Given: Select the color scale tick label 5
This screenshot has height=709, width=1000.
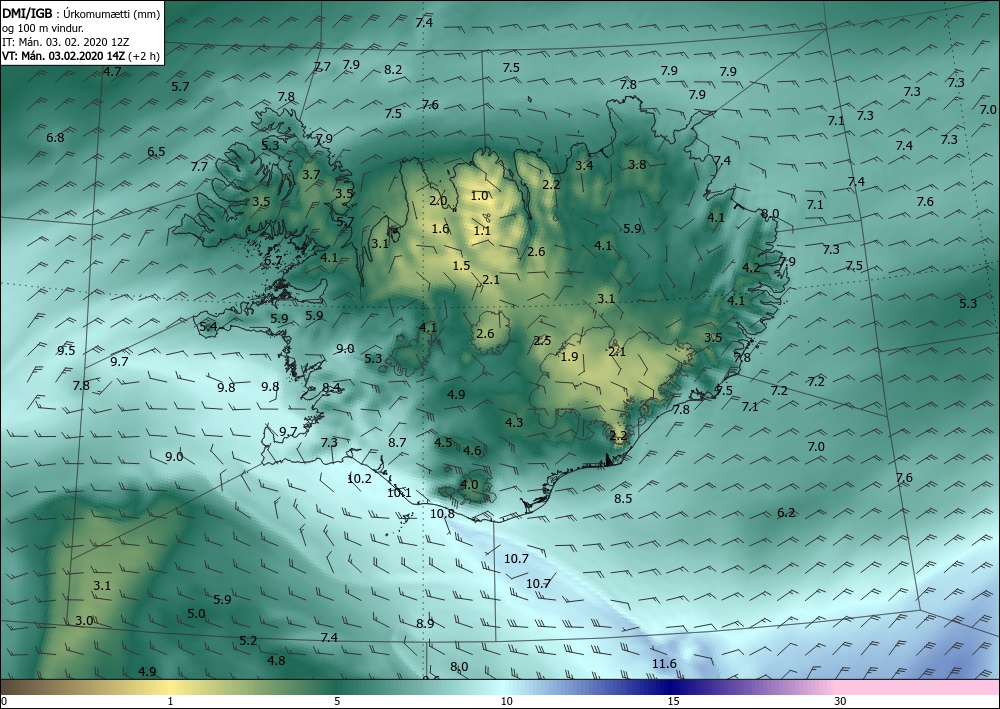Looking at the screenshot, I should tap(337, 701).
